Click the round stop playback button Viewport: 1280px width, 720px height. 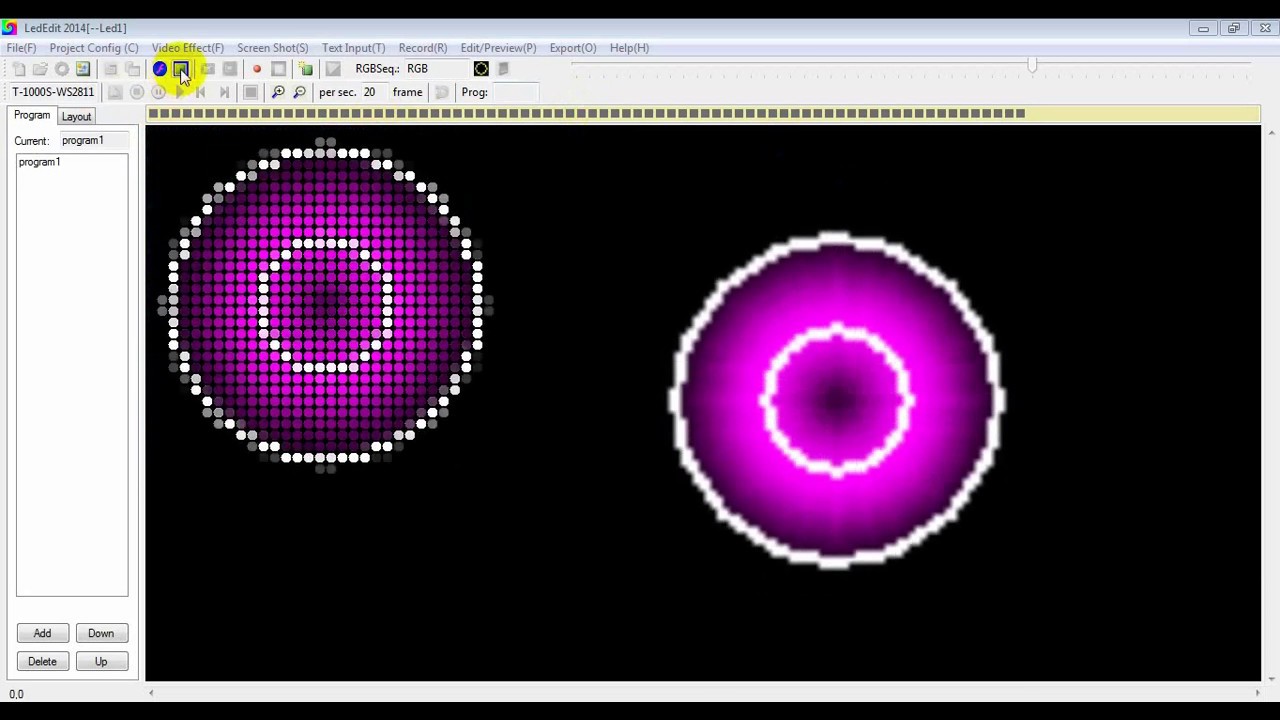[x=137, y=92]
